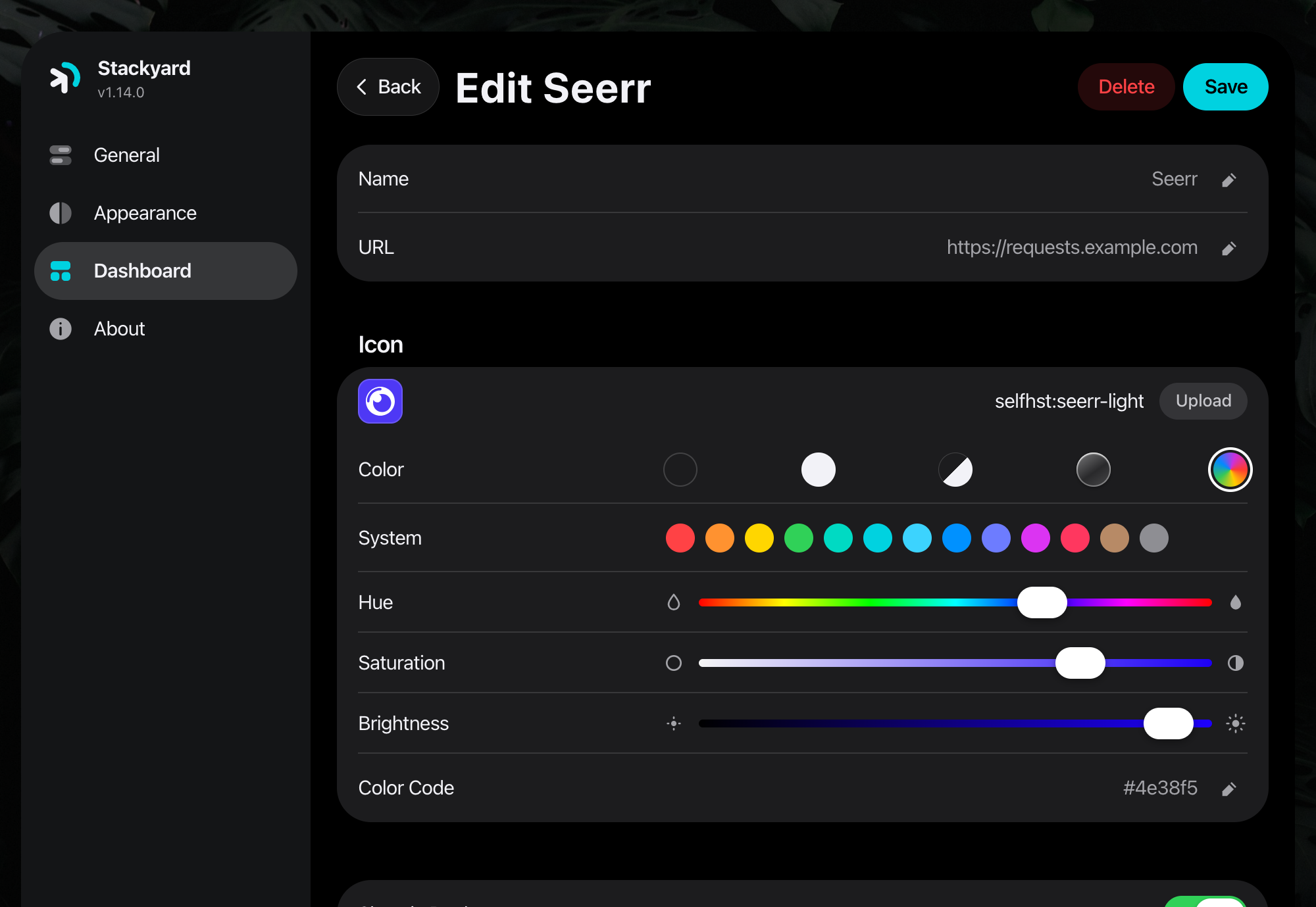
Task: Click the Hue slider handle
Action: point(1042,602)
